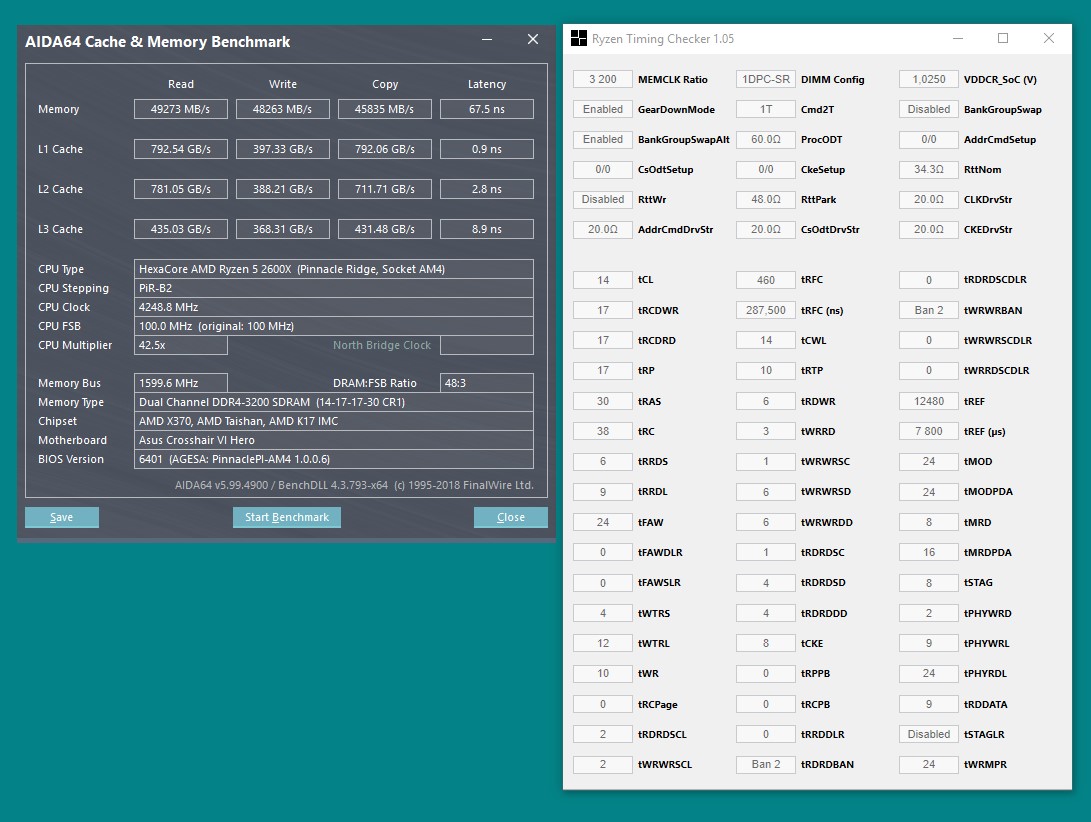
Task: Select the CPU Type text field
Action: coord(333,269)
